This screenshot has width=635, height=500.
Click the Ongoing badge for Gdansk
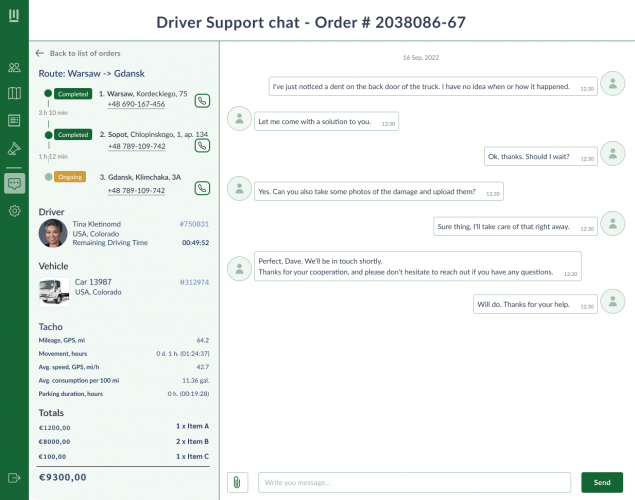[x=70, y=177]
